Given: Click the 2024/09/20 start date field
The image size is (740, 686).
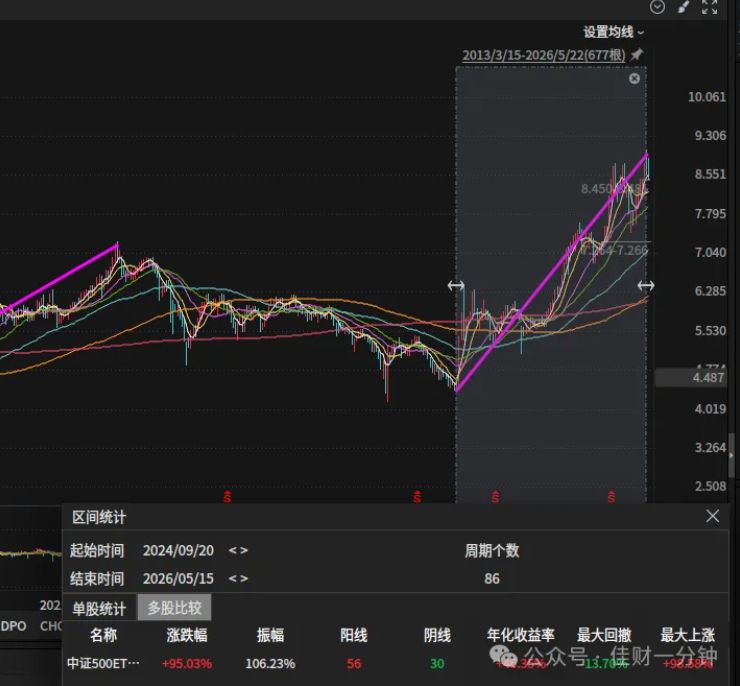Looking at the screenshot, I should [178, 551].
